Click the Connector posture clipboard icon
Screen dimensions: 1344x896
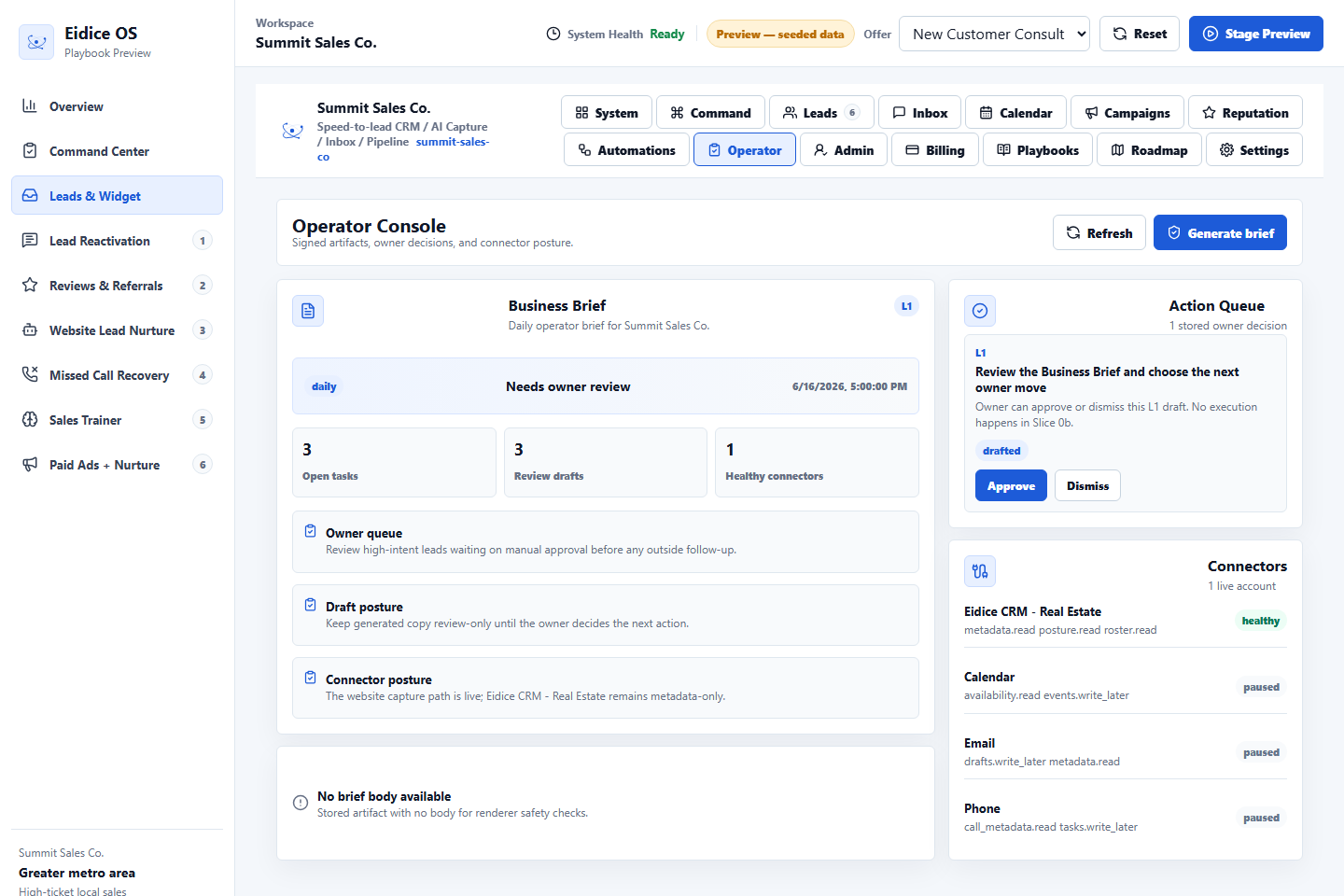(310, 678)
